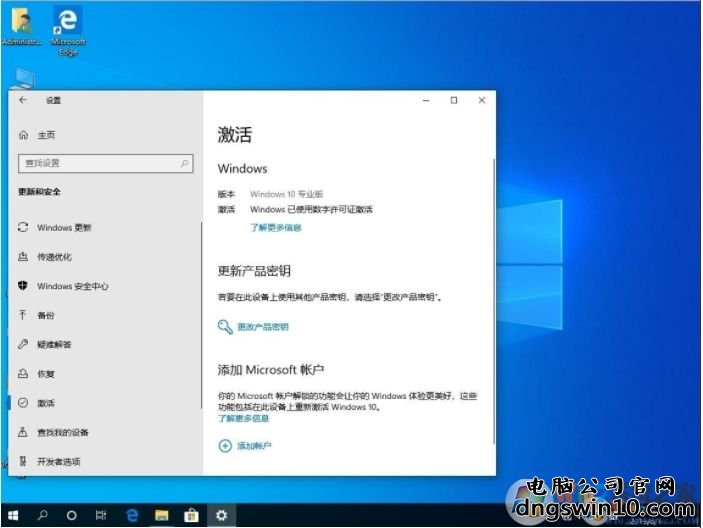Click the 添加 Microsoft 帐户 heading
This screenshot has width=703, height=528.
(271, 370)
